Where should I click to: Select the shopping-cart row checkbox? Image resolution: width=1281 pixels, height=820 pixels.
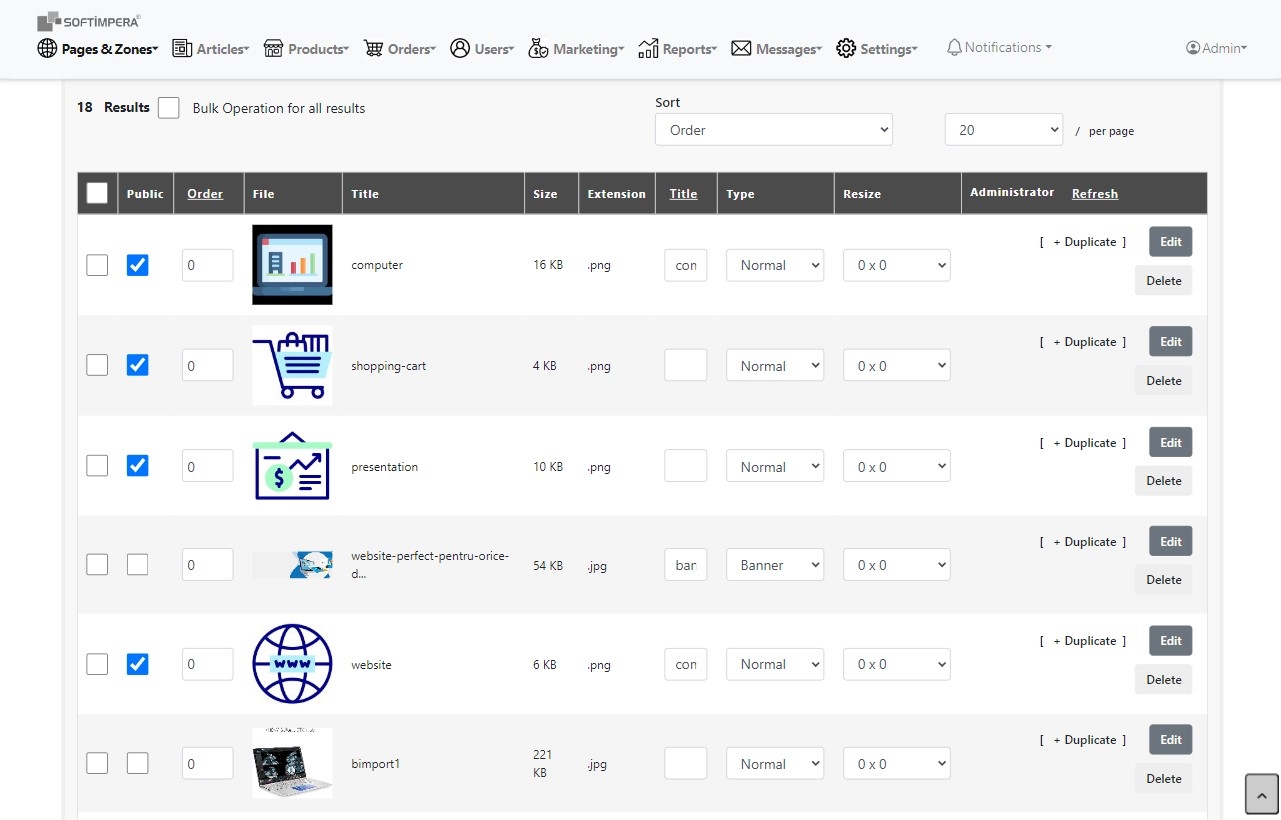tap(97, 365)
